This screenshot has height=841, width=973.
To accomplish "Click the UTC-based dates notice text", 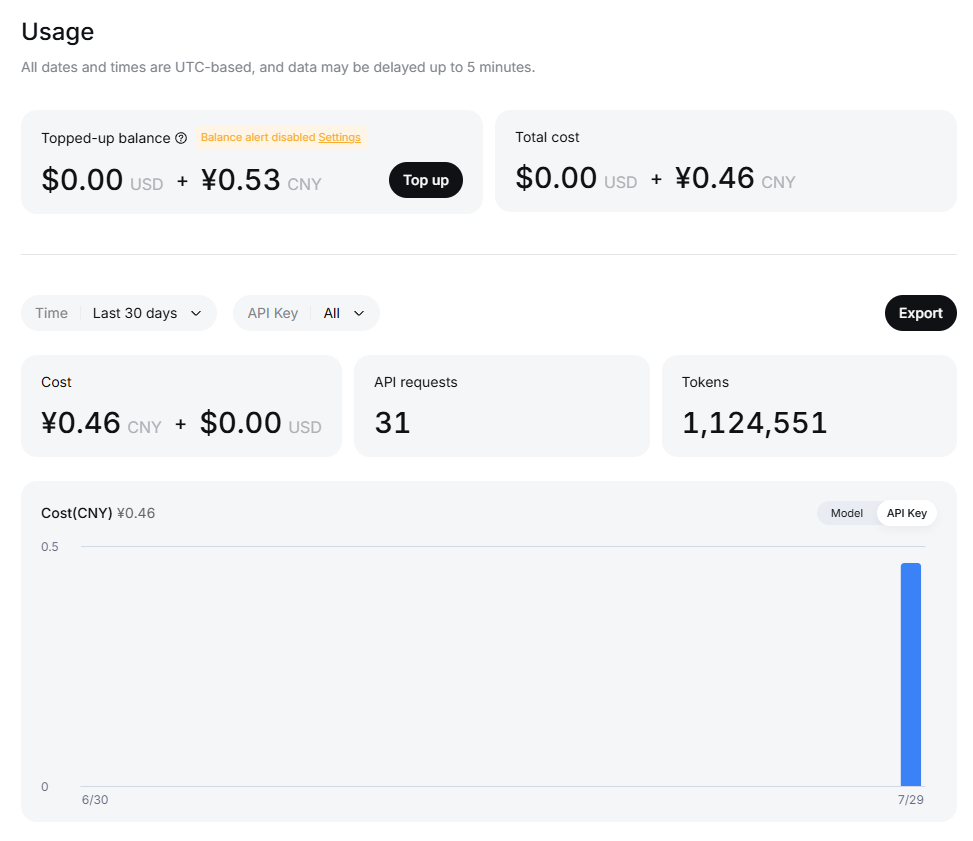I will point(278,67).
